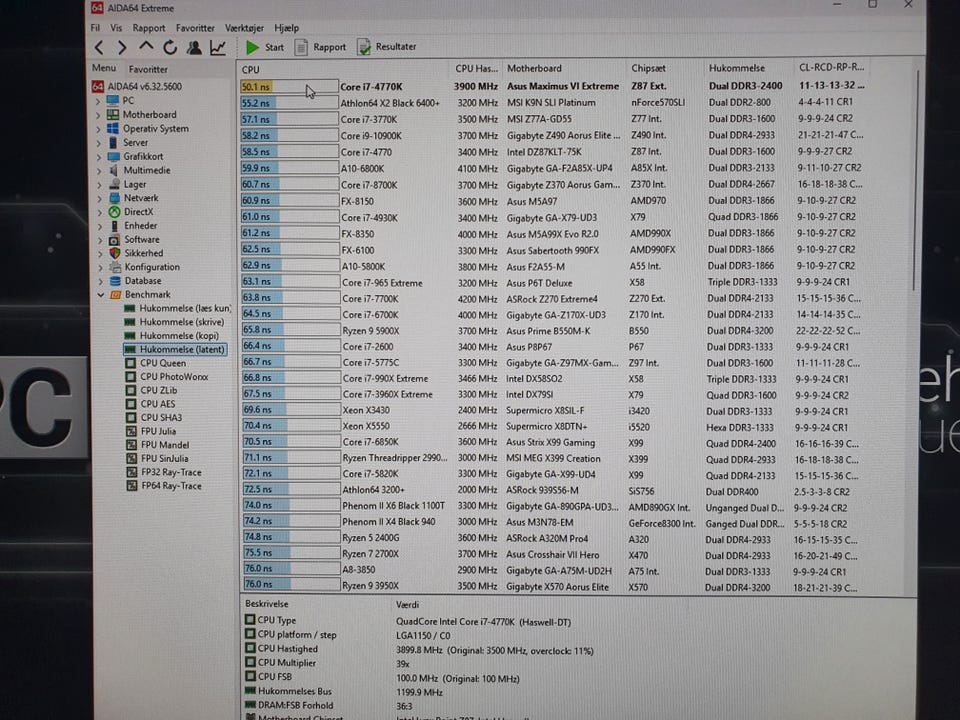Viewport: 960px width, 720px height.
Task: Start the benchmark with the green arrow
Action: click(x=264, y=47)
